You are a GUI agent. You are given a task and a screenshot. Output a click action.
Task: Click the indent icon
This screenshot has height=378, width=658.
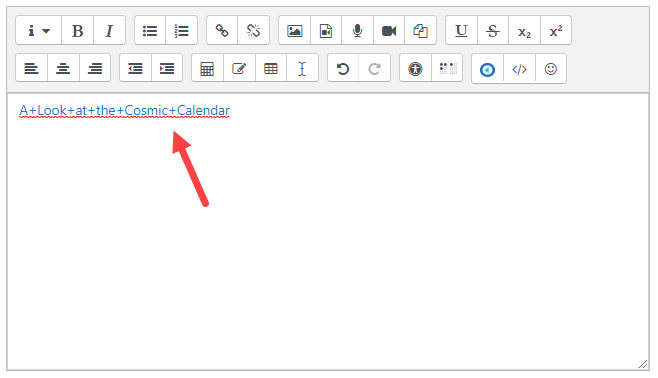(167, 68)
